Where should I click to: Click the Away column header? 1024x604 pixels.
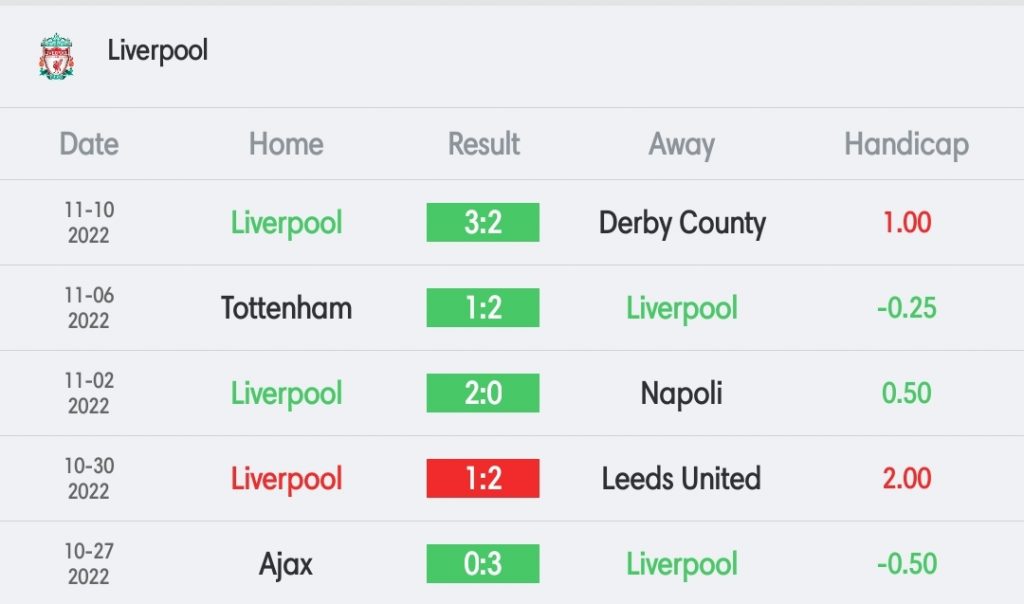pos(681,145)
